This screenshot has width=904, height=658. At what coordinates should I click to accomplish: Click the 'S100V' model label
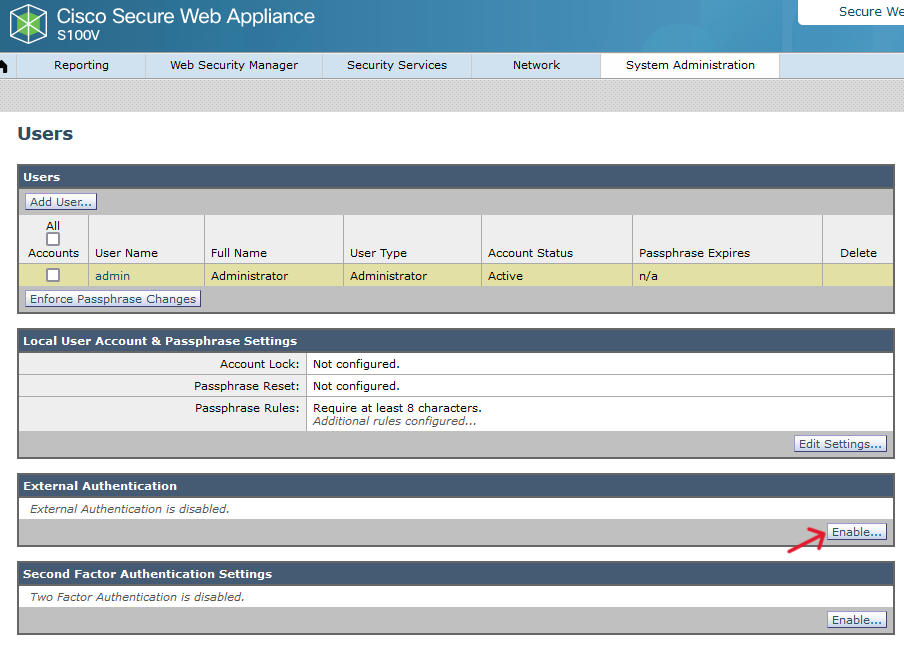point(78,35)
